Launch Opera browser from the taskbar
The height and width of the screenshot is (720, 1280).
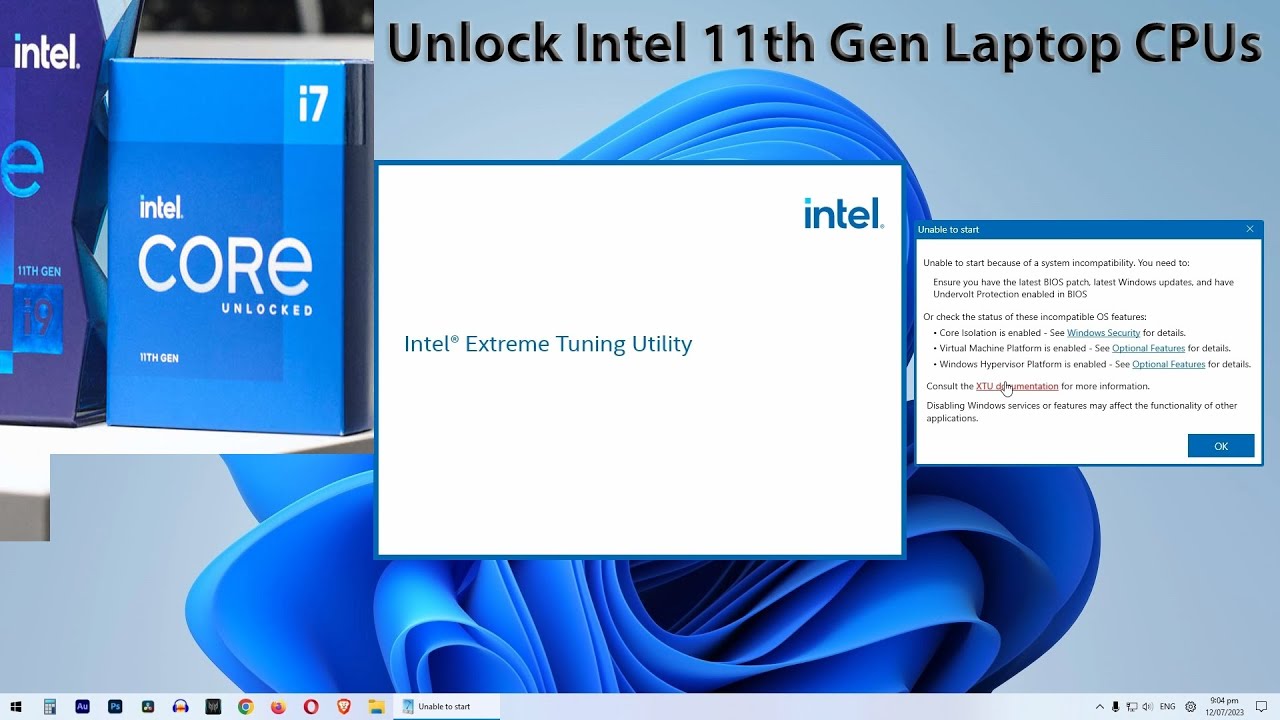(x=311, y=706)
